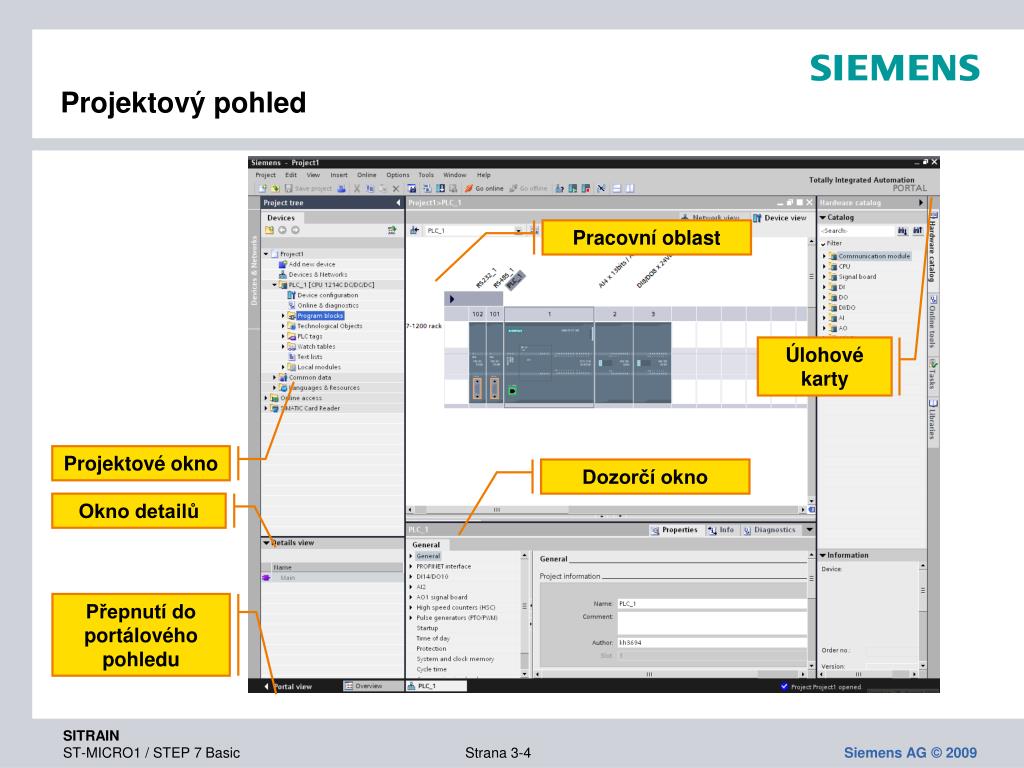Open Device configuration tree item

click(x=323, y=295)
